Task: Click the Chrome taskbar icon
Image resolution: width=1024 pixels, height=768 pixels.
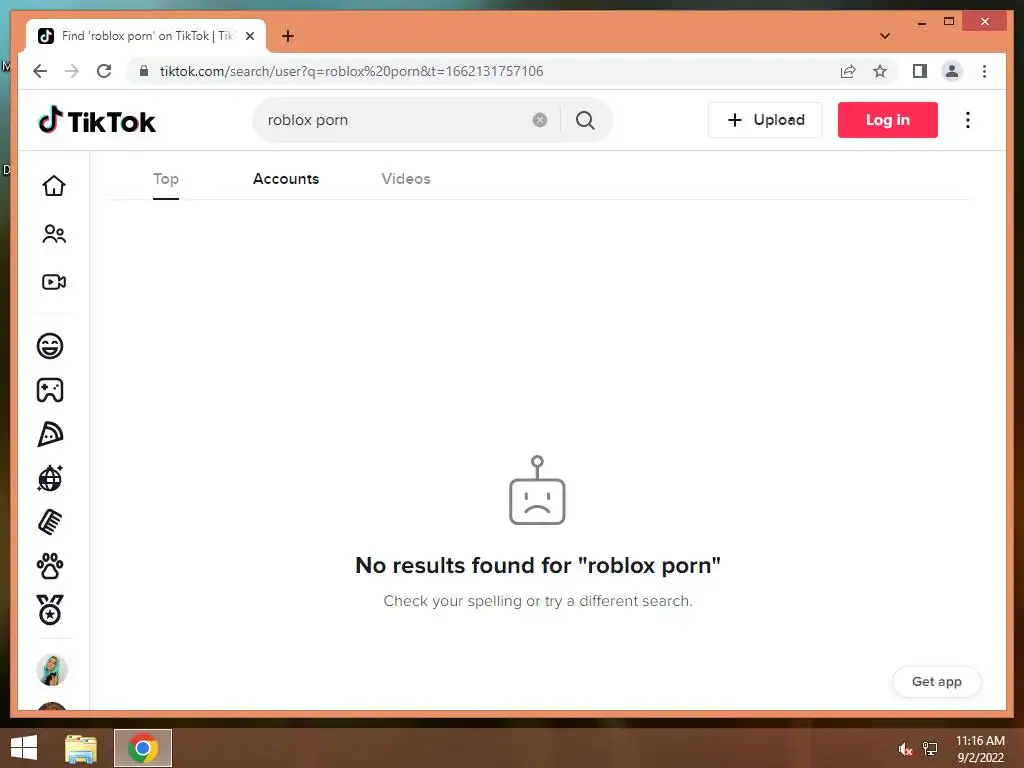Action: tap(143, 748)
